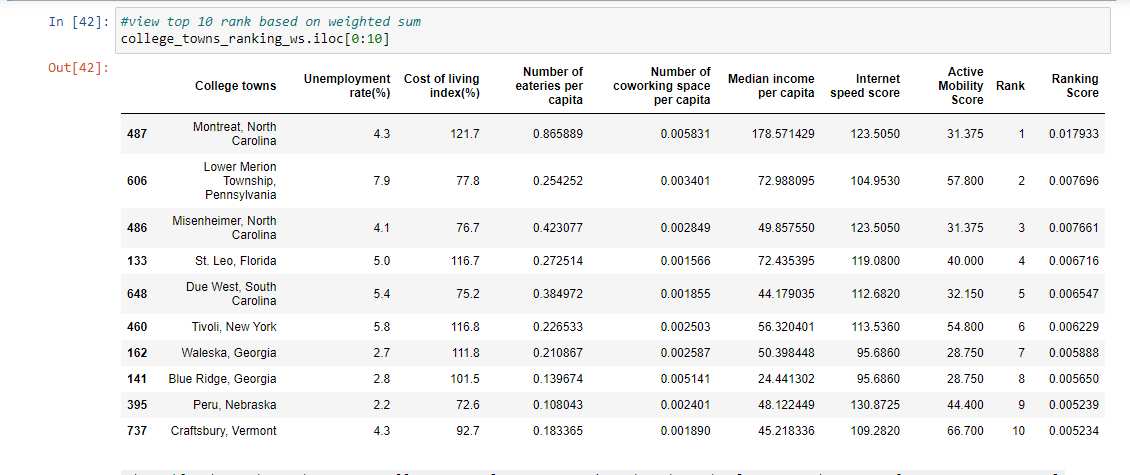The height and width of the screenshot is (475, 1130).
Task: Click 'Blue Ridge, Georgia' cell
Action: point(222,378)
